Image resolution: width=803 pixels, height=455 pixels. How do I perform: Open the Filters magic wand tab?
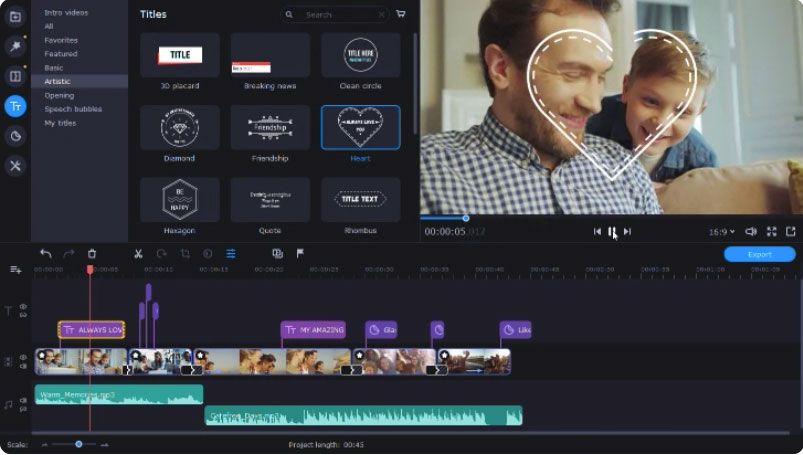pos(15,46)
